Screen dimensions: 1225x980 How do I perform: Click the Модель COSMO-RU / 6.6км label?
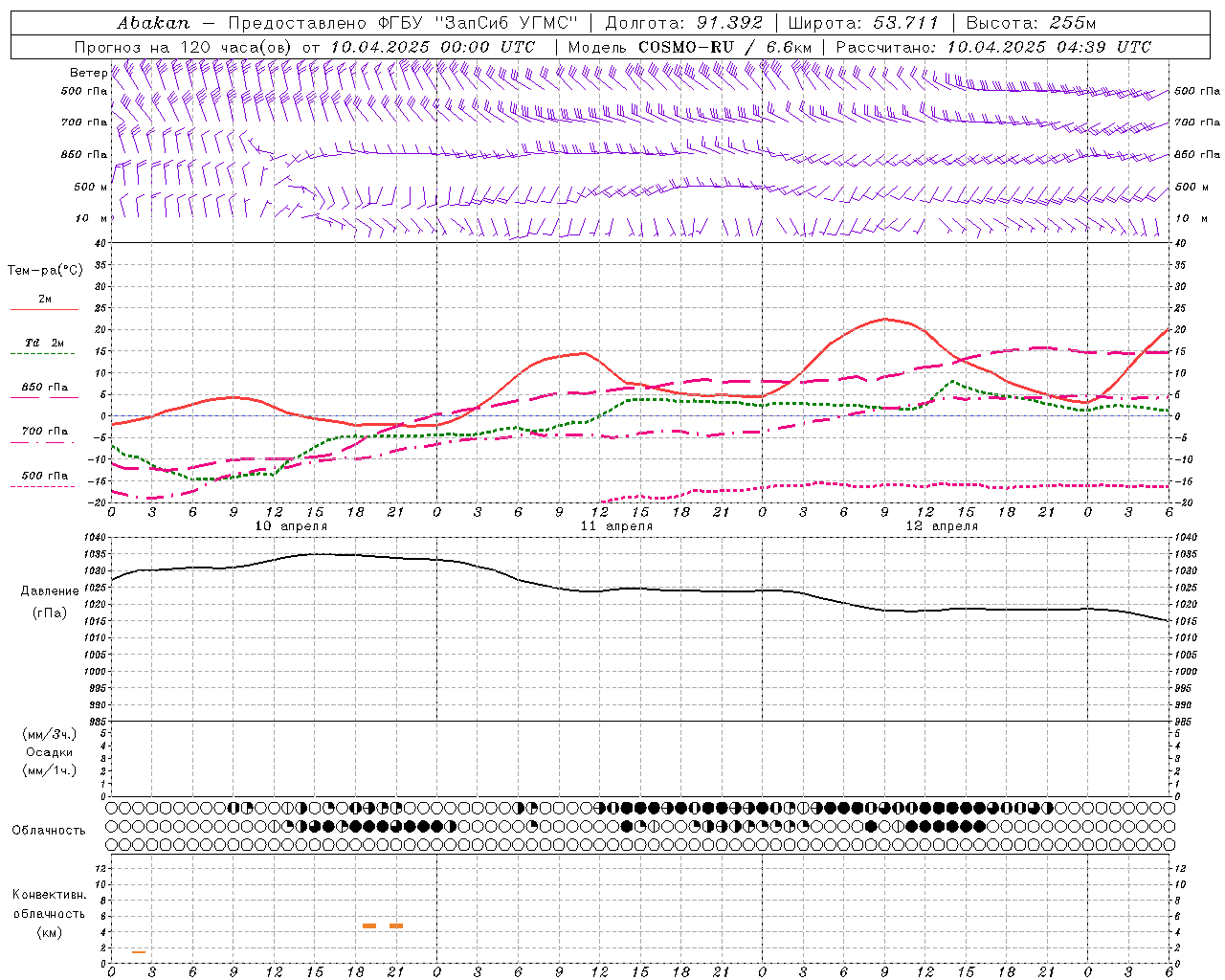point(689,47)
